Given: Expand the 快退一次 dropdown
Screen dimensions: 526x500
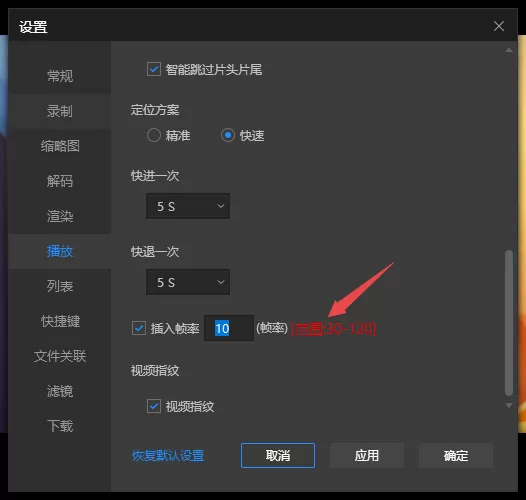Looking at the screenshot, I should [188, 282].
